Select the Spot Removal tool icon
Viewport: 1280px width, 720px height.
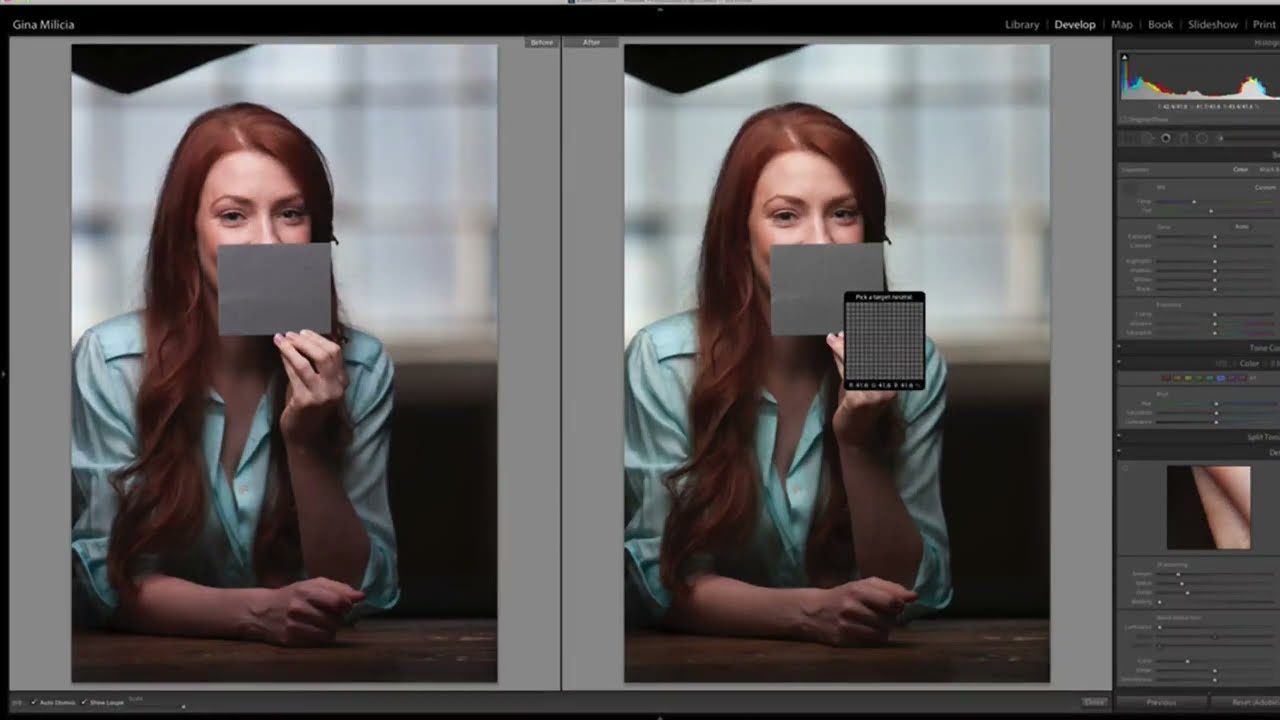[x=1147, y=138]
